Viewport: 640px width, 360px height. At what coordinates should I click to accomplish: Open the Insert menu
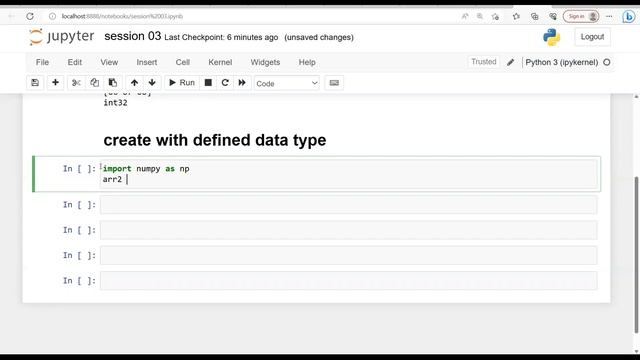pos(147,62)
